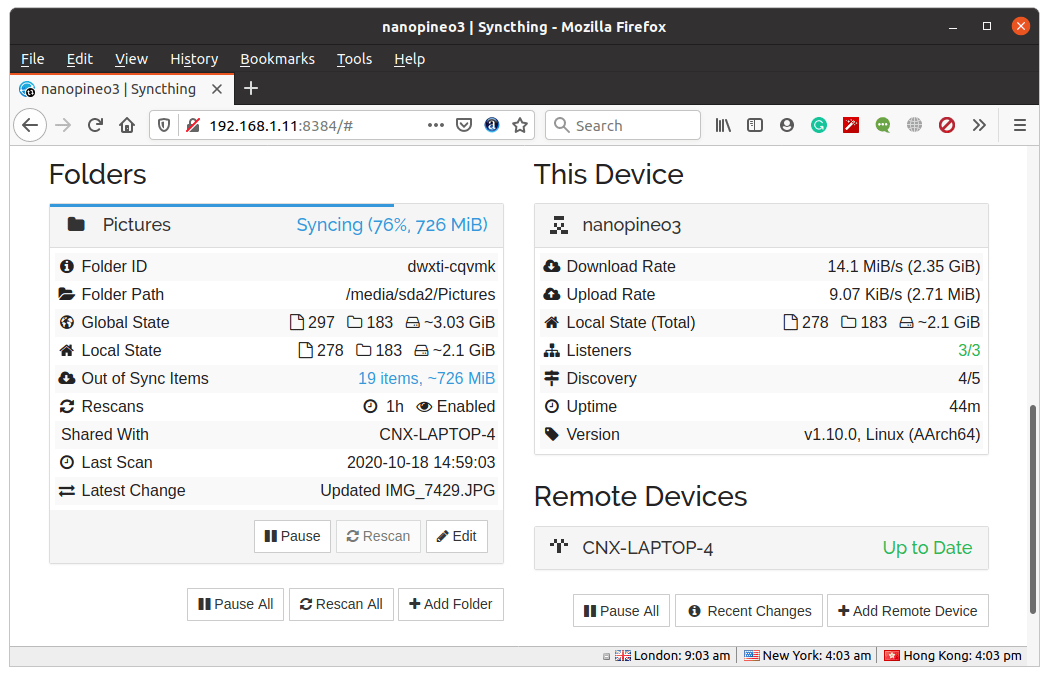Click the green Grammarly extension icon
The height and width of the screenshot is (676, 1049).
(819, 125)
